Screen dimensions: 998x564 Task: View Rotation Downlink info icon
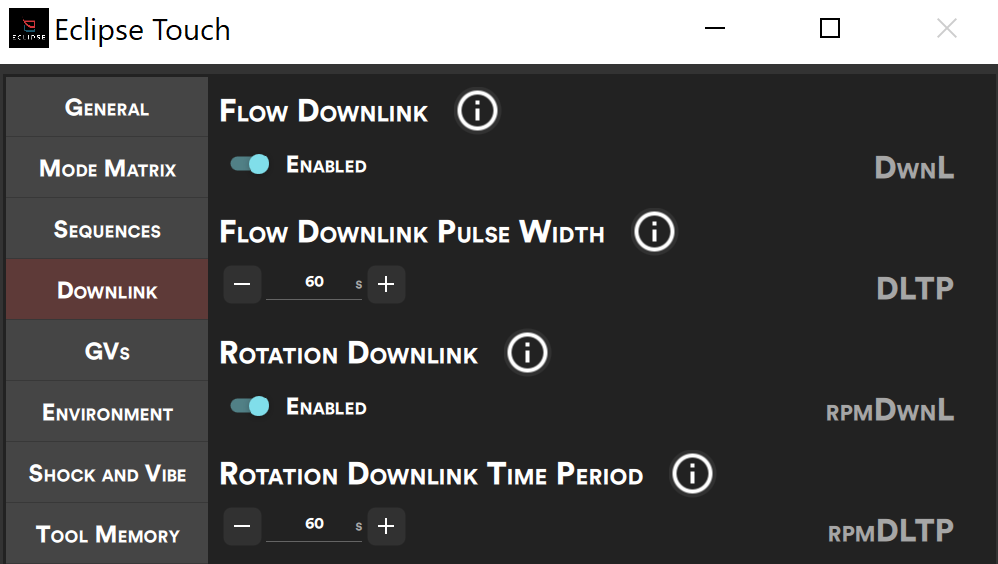(527, 353)
